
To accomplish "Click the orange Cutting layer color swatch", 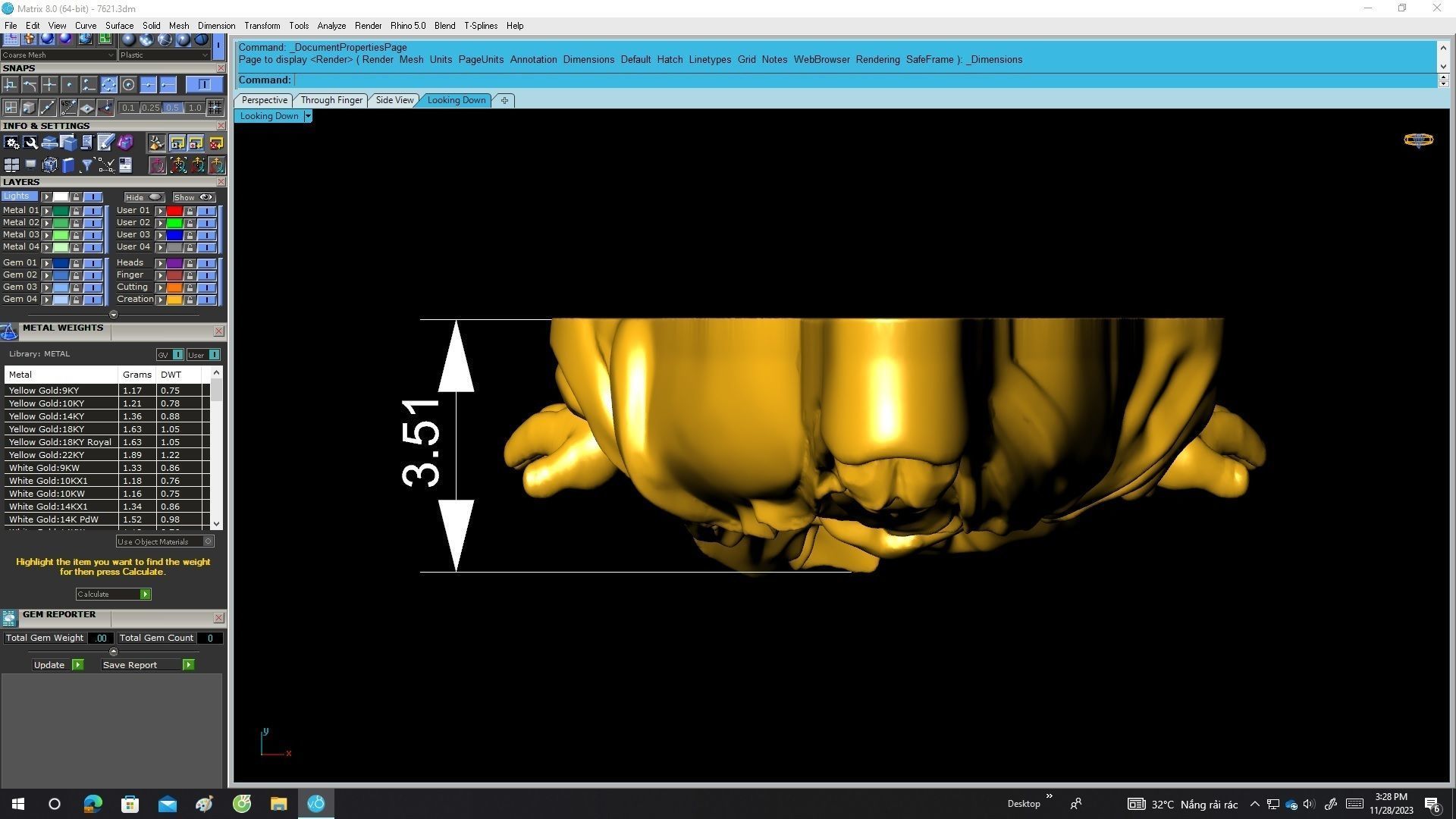I will pos(174,287).
